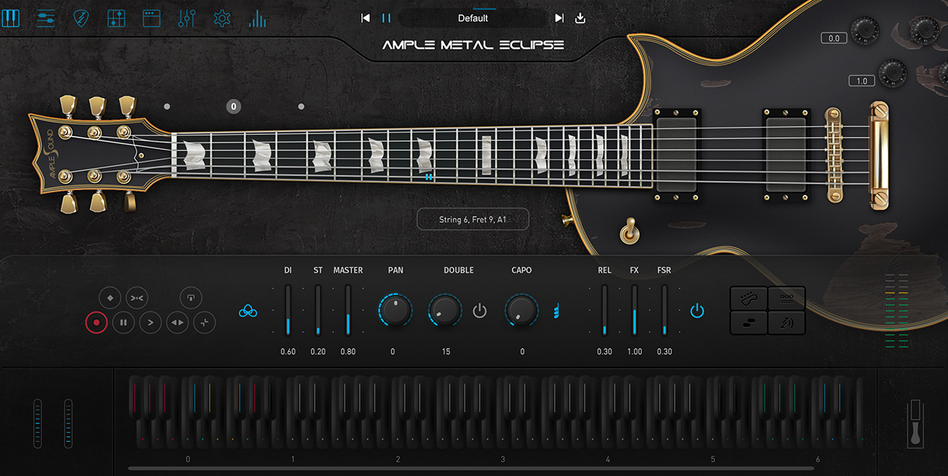Click the MASTER value 0.80
Viewport: 948px width, 476px height.
(x=348, y=351)
